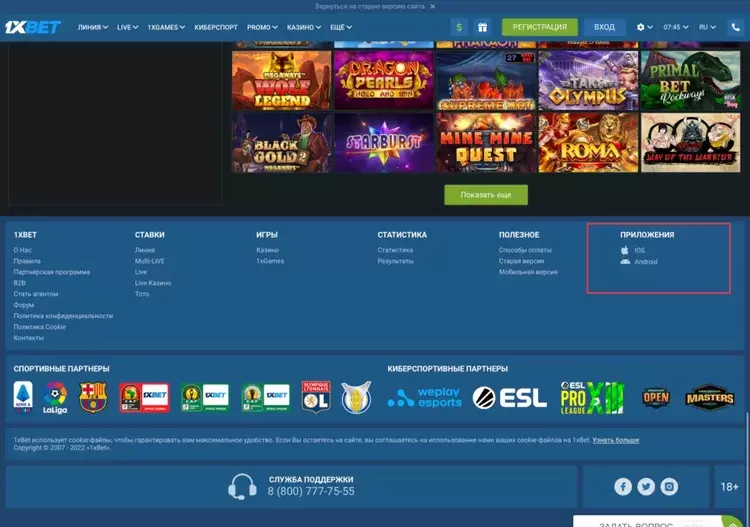
Task: Open the Facebook social icon
Action: click(623, 487)
